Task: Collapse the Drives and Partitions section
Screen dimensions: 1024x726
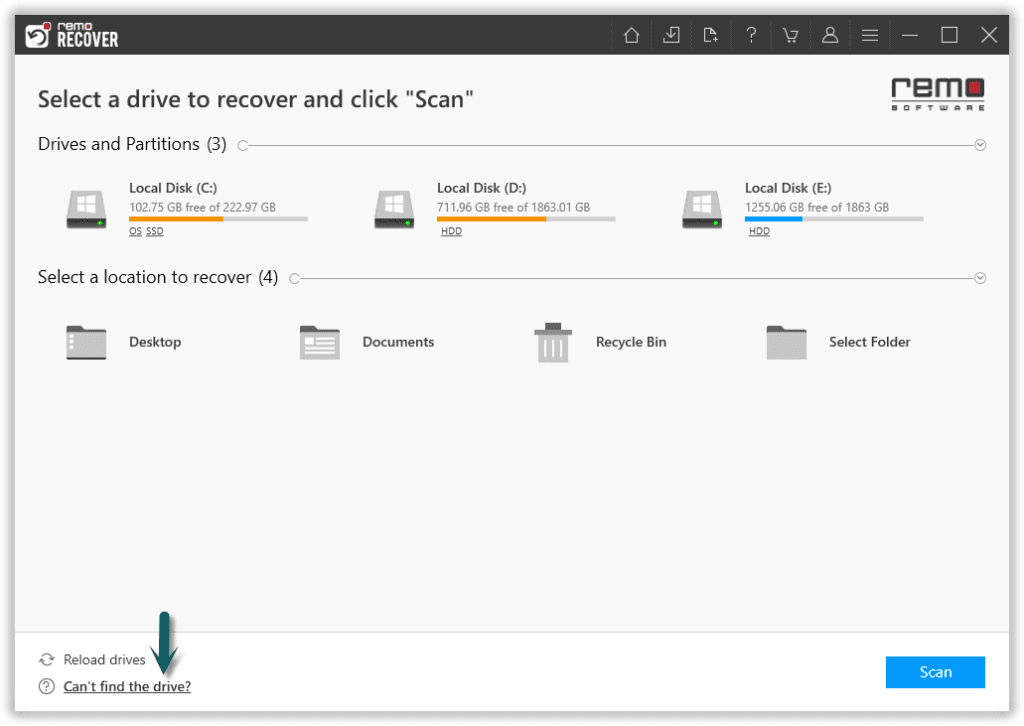Action: [979, 144]
